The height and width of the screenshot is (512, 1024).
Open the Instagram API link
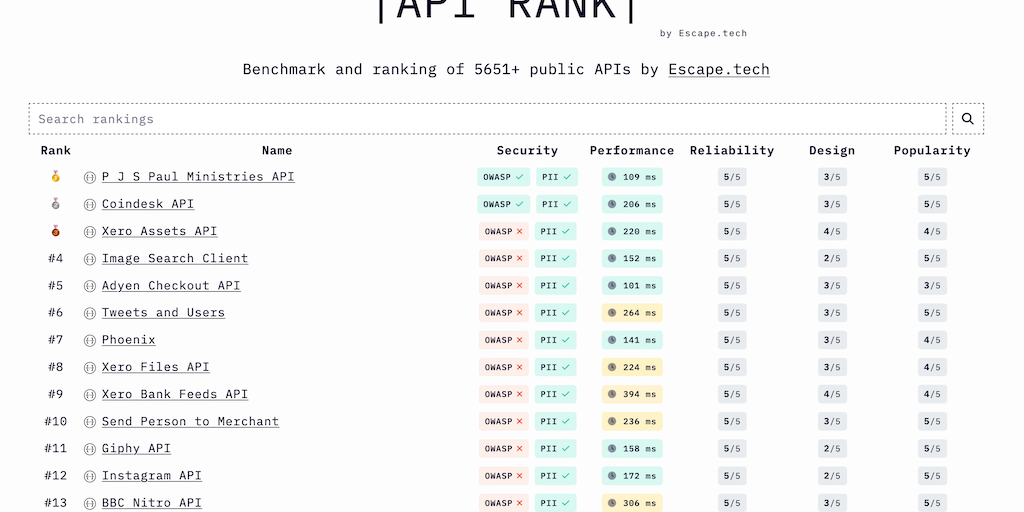tap(152, 476)
